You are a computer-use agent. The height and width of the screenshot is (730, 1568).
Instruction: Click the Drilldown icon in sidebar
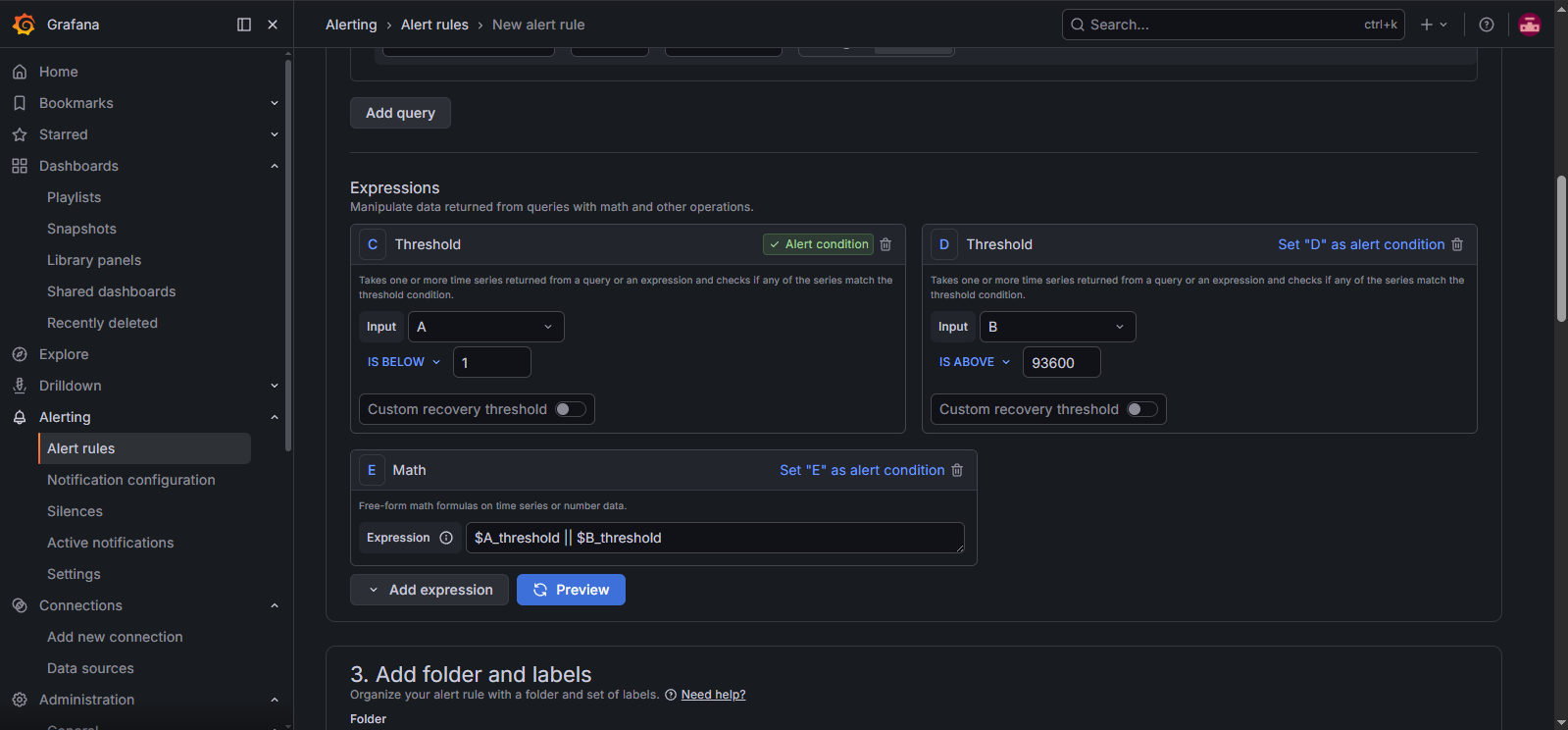(x=20, y=386)
